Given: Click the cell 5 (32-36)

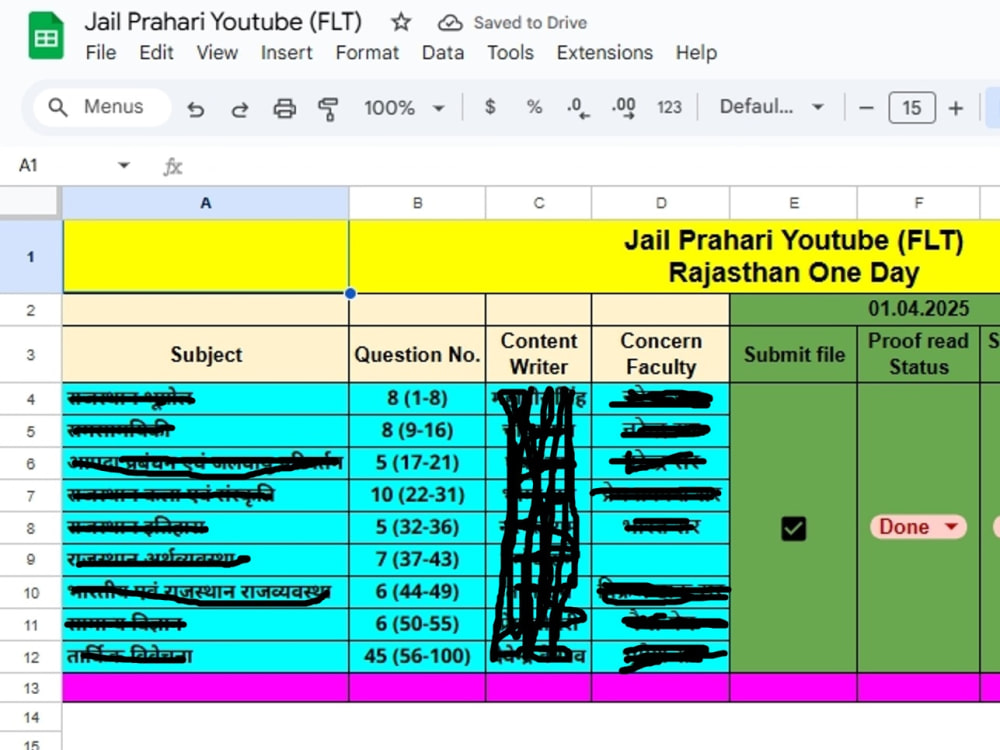Looking at the screenshot, I should pyautogui.click(x=417, y=527).
